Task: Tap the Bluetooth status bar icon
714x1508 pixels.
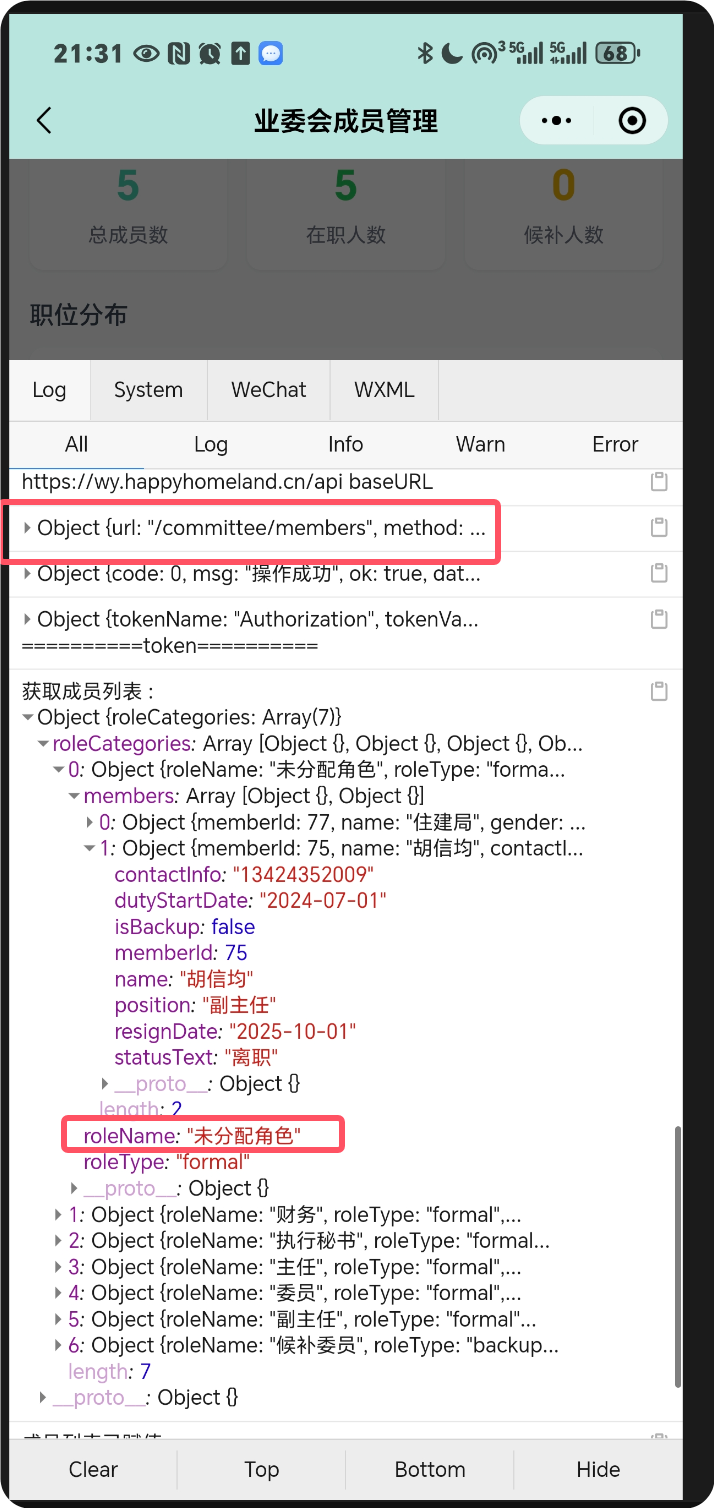Action: pyautogui.click(x=425, y=53)
